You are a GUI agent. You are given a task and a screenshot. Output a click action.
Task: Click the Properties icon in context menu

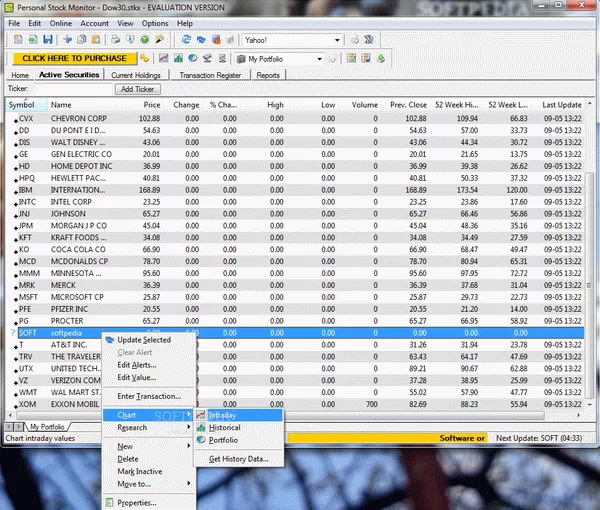coord(110,502)
